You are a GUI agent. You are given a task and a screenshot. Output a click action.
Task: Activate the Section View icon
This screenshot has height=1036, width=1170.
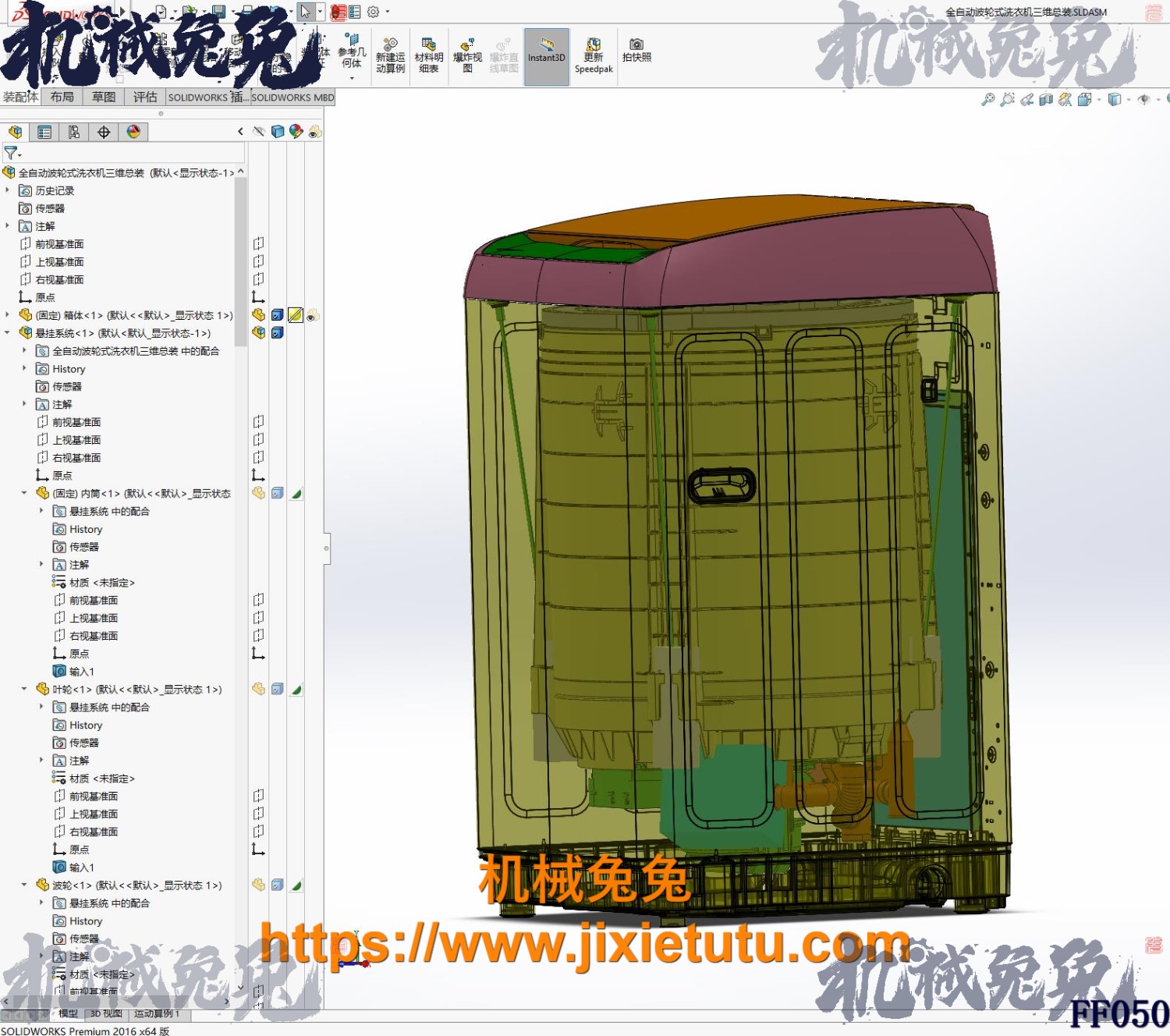[x=1046, y=100]
